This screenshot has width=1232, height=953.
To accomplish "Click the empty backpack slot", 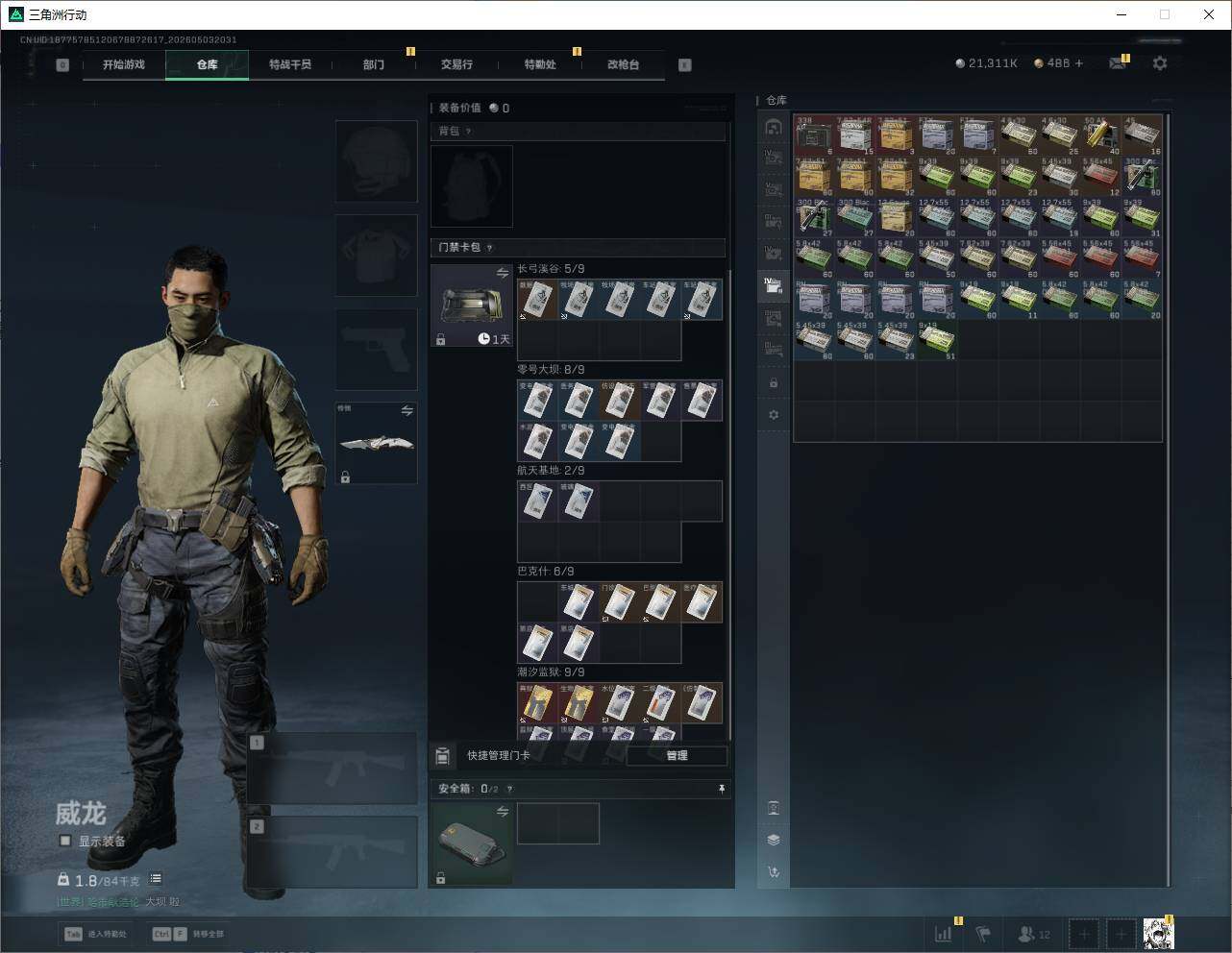I will click(x=472, y=186).
